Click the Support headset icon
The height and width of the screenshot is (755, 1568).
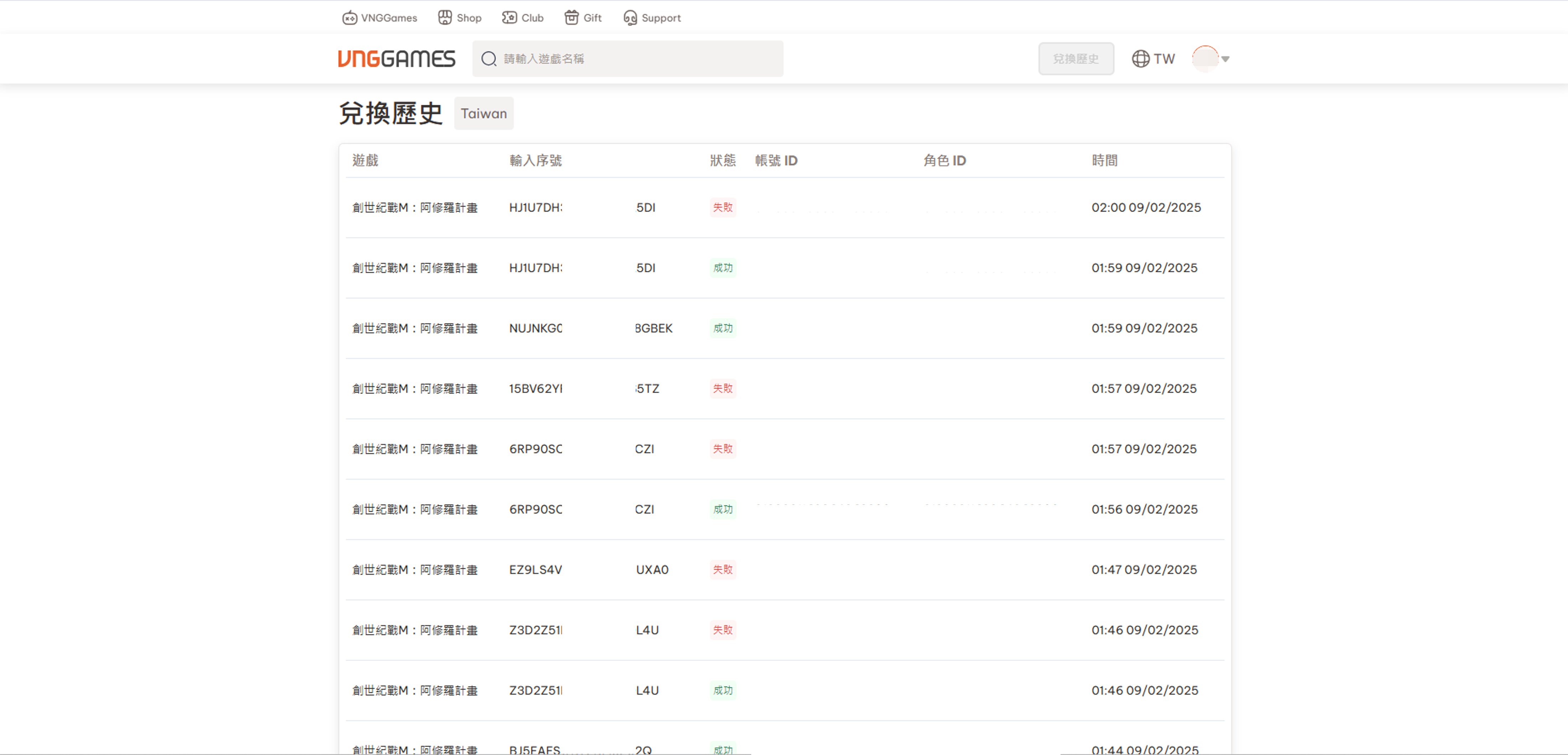(x=630, y=18)
